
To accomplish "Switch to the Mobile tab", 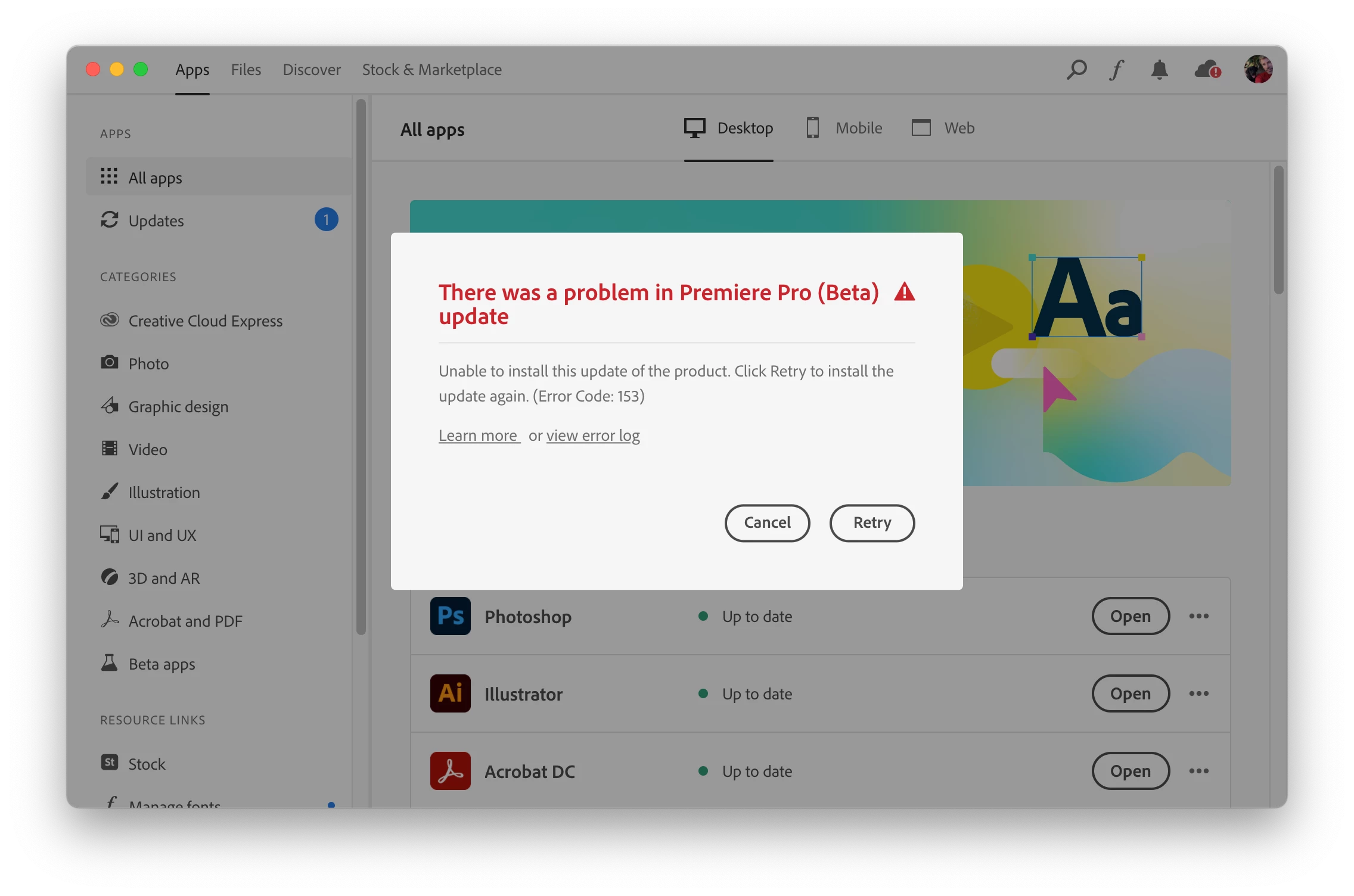I will click(844, 128).
